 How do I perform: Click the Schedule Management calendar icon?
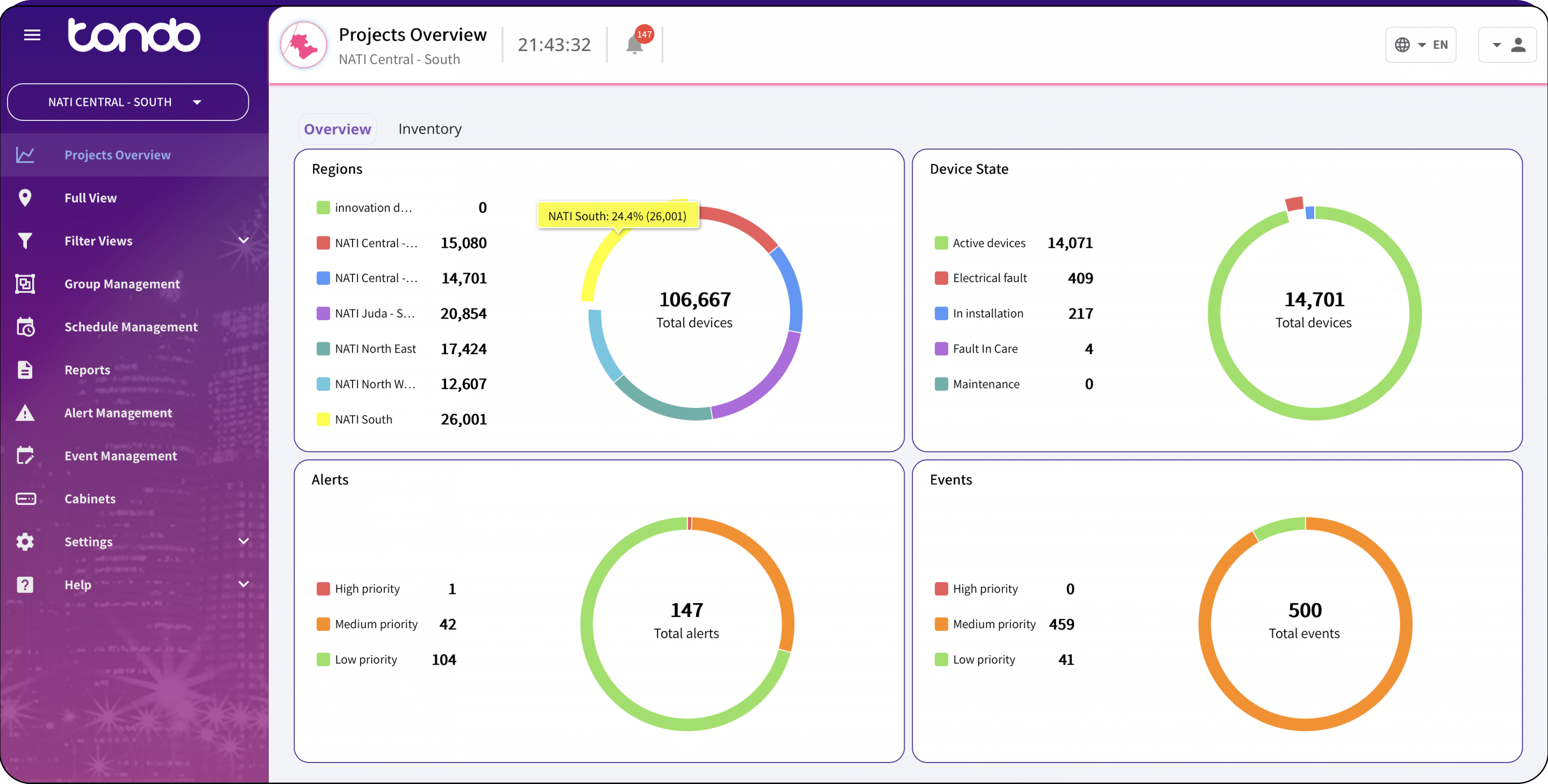25,327
